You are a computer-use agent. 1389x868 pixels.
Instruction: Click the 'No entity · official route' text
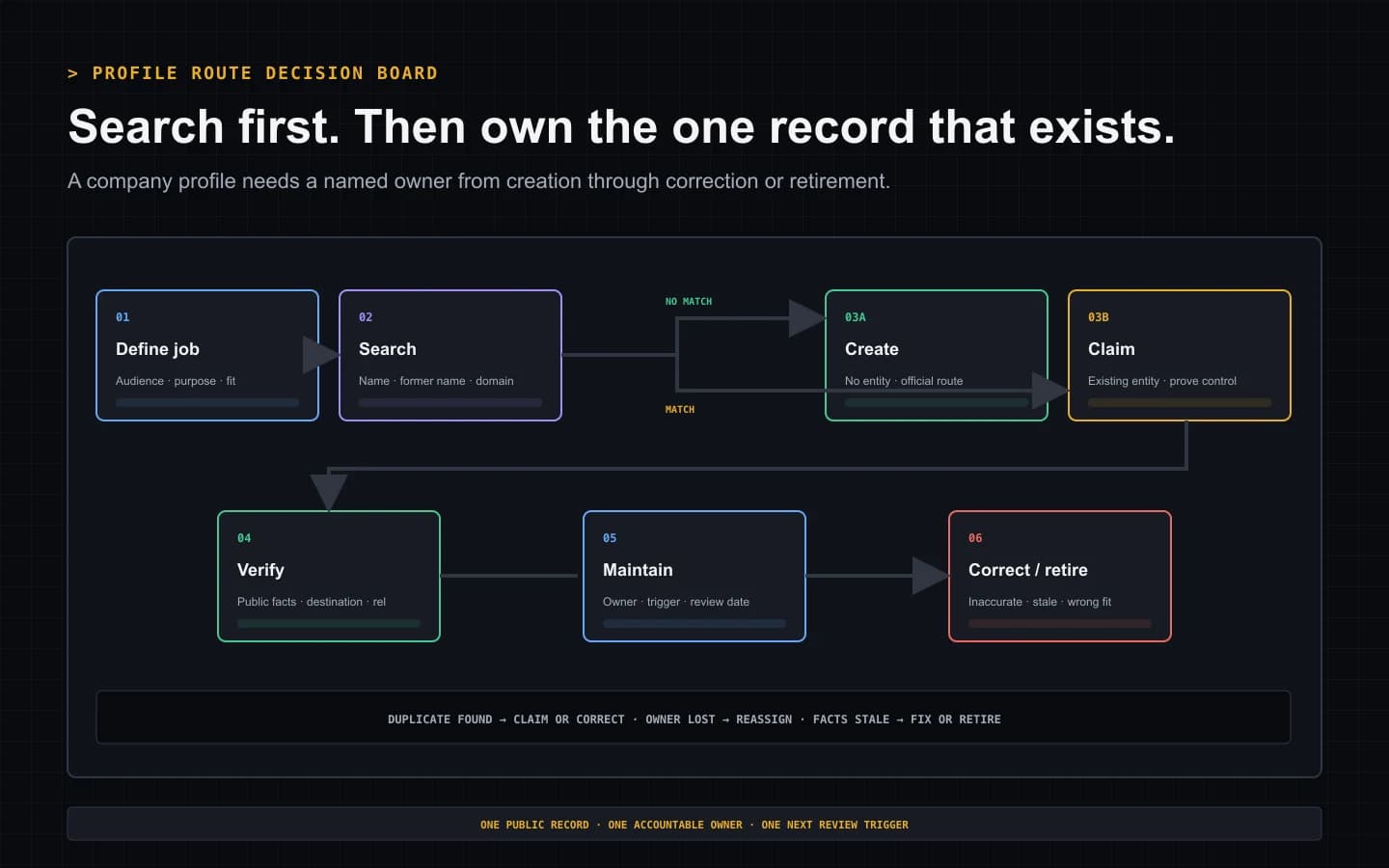904,381
